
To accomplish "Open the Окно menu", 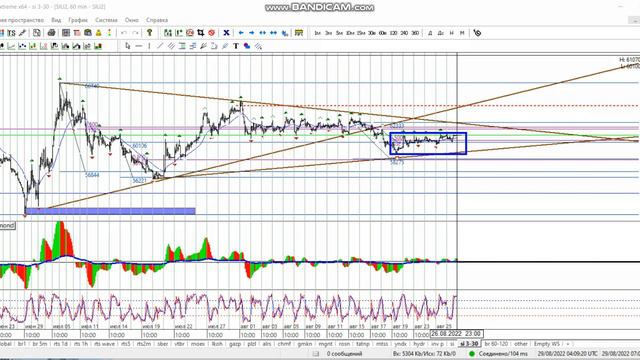I will (131, 20).
